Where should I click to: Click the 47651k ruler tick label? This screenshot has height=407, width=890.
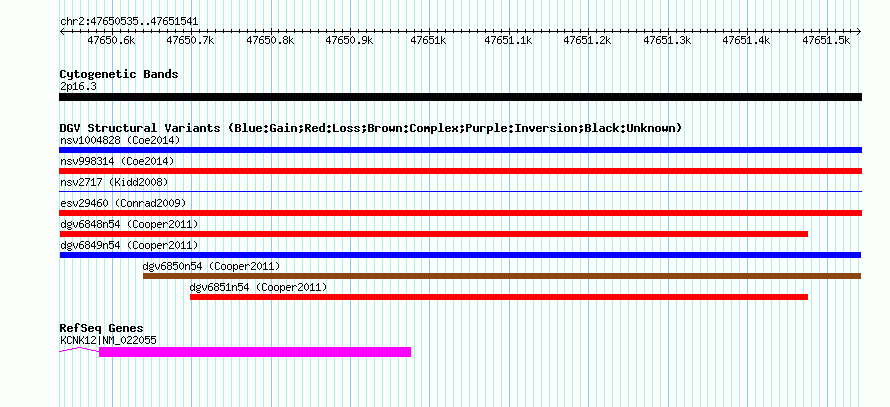point(429,40)
